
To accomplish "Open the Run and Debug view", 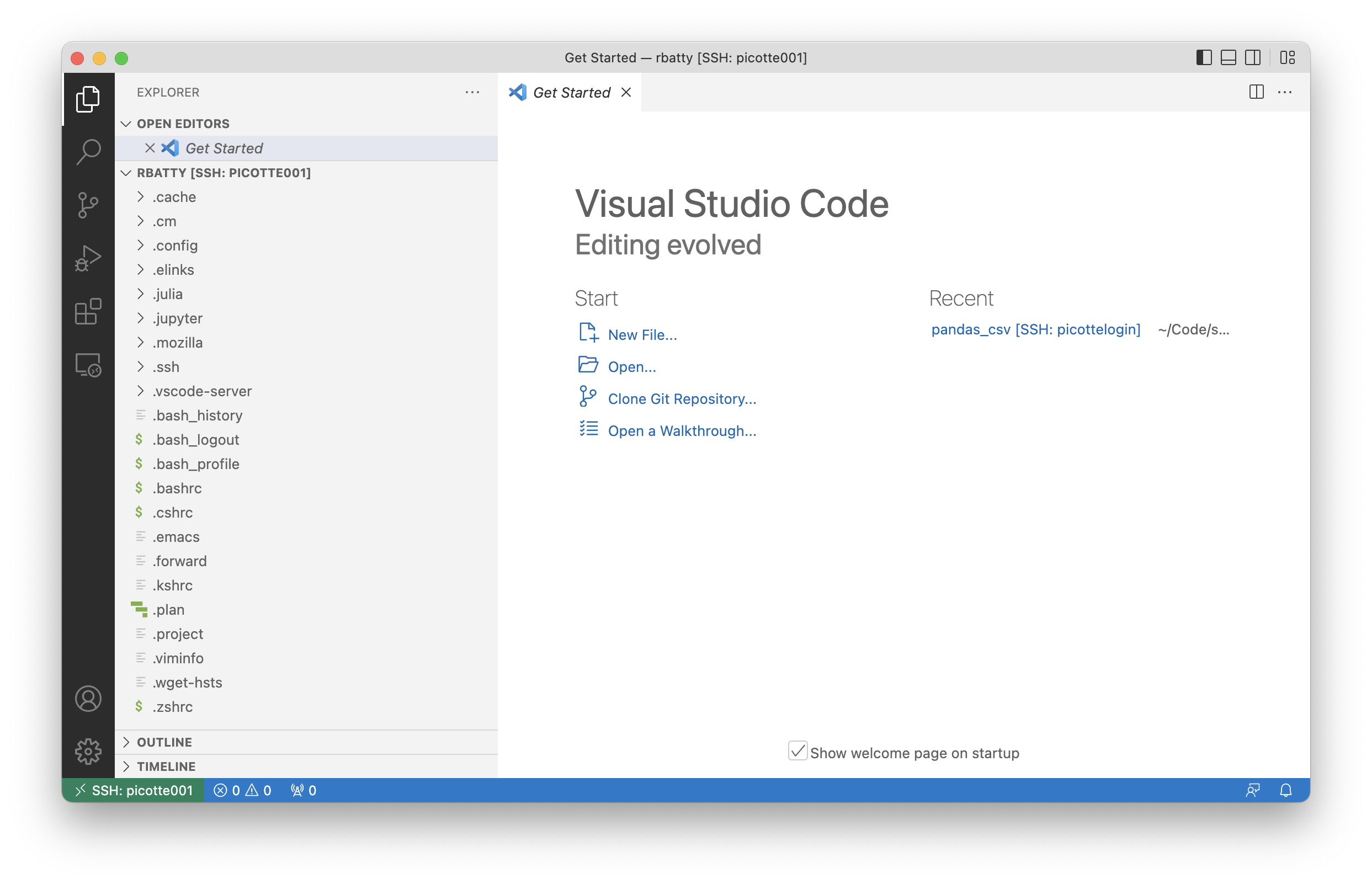I will point(88,258).
